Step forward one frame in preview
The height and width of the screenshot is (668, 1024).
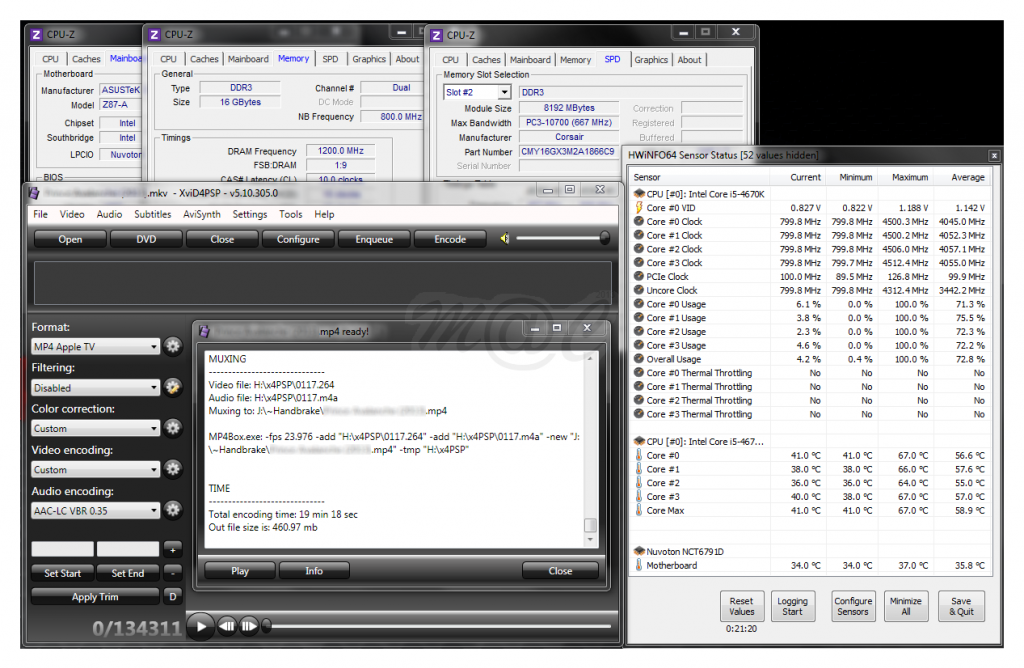click(x=248, y=626)
